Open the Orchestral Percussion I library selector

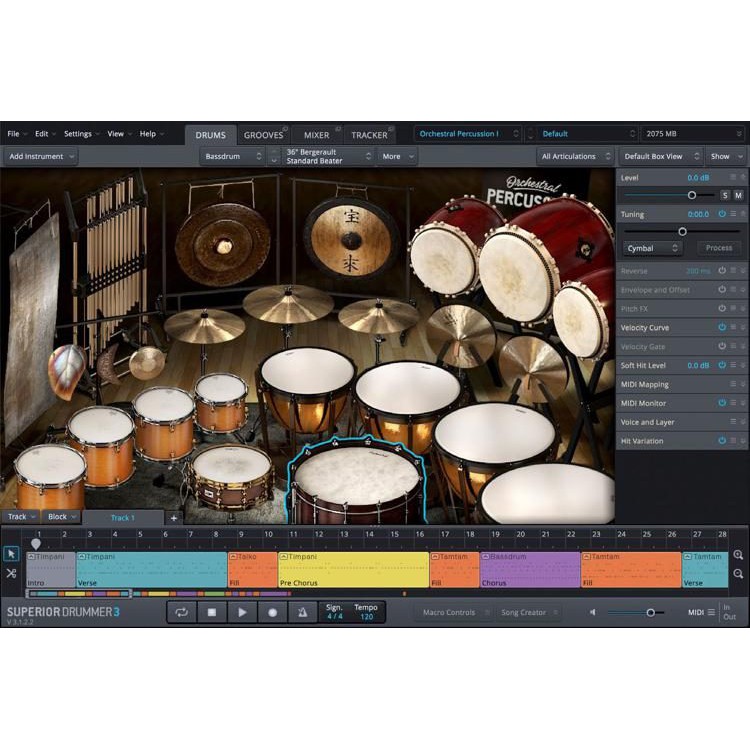[468, 134]
